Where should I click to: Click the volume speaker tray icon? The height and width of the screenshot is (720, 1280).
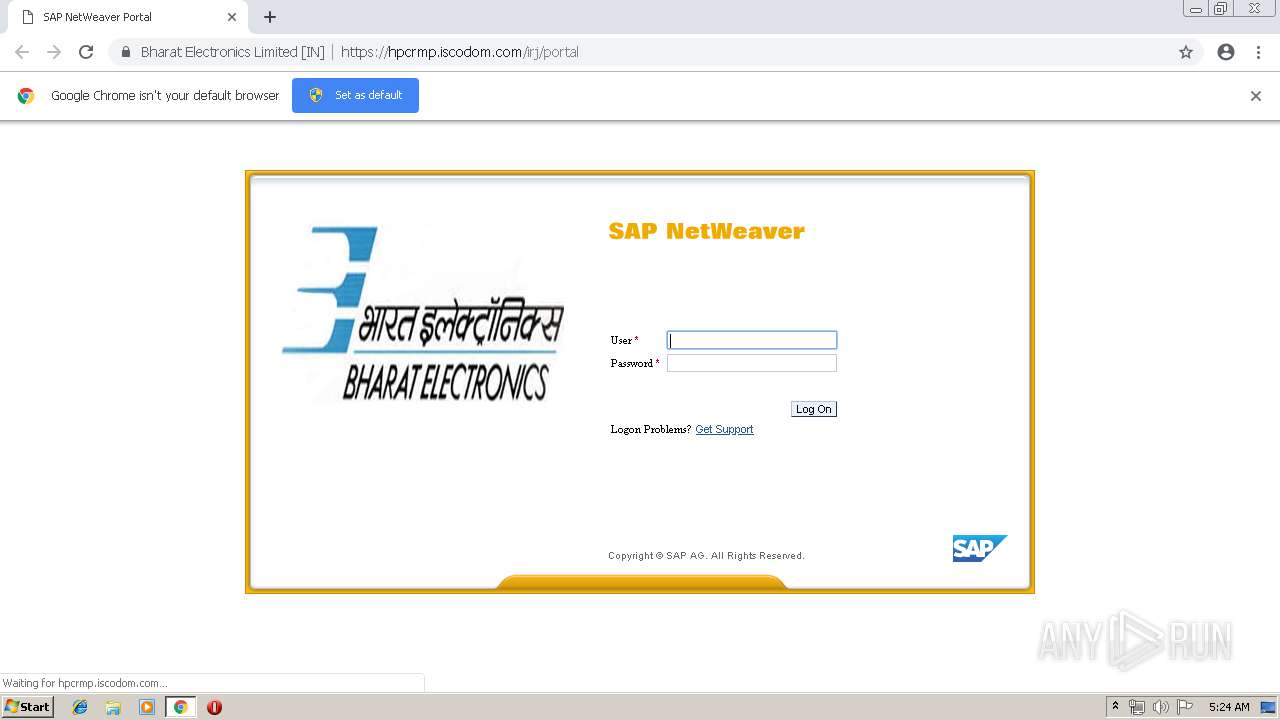1161,707
